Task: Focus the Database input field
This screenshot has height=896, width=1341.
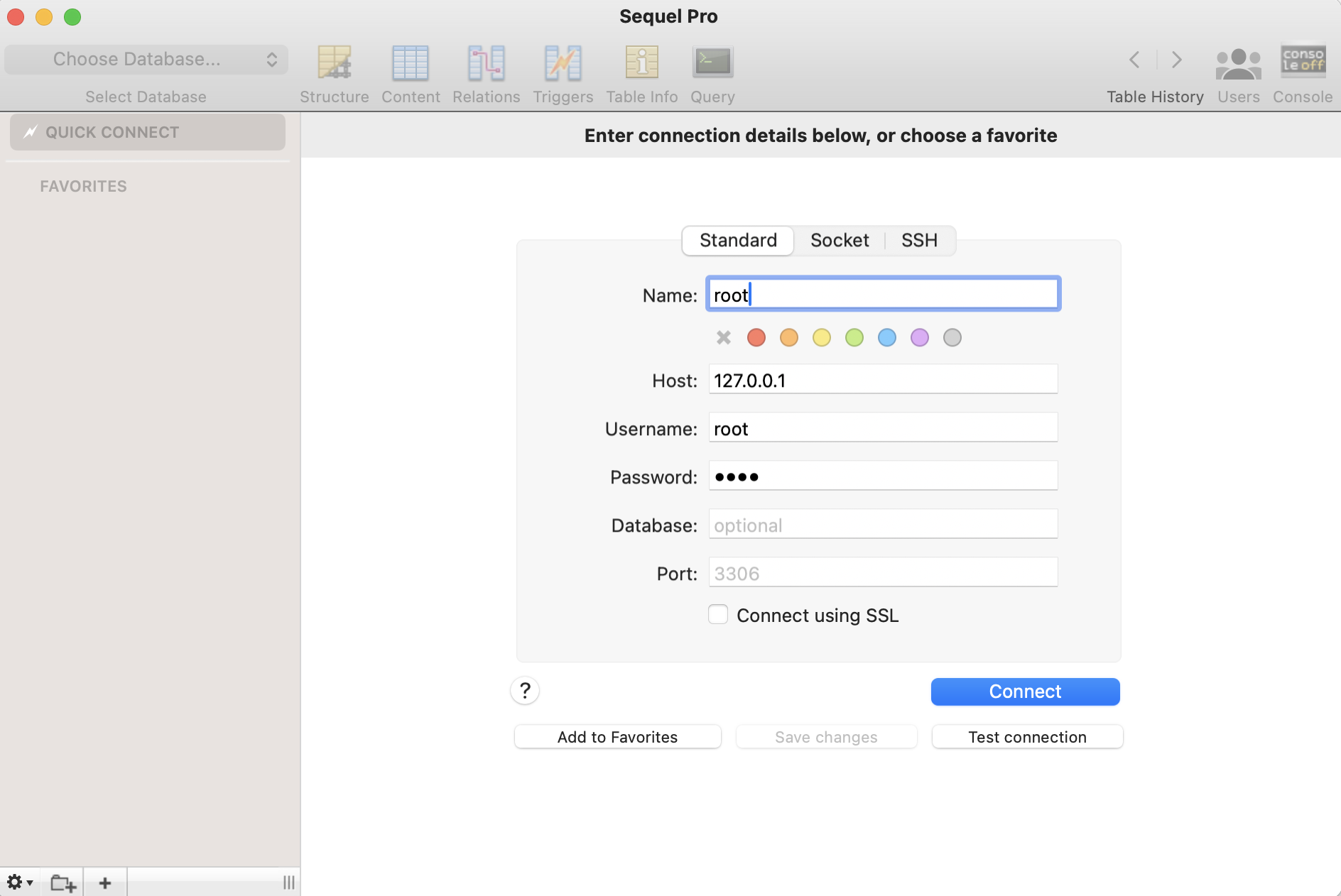Action: [883, 525]
